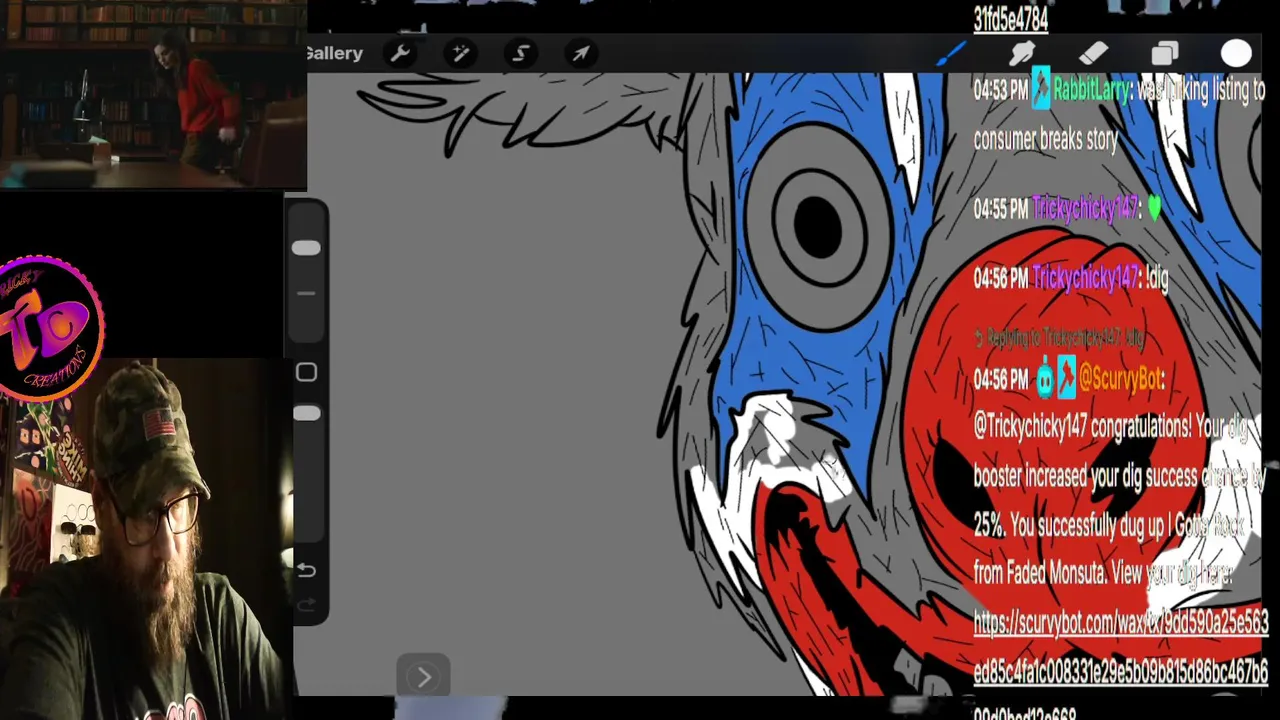This screenshot has width=1280, height=720.
Task: Select the Selection S-ribbon tool
Action: pos(521,53)
